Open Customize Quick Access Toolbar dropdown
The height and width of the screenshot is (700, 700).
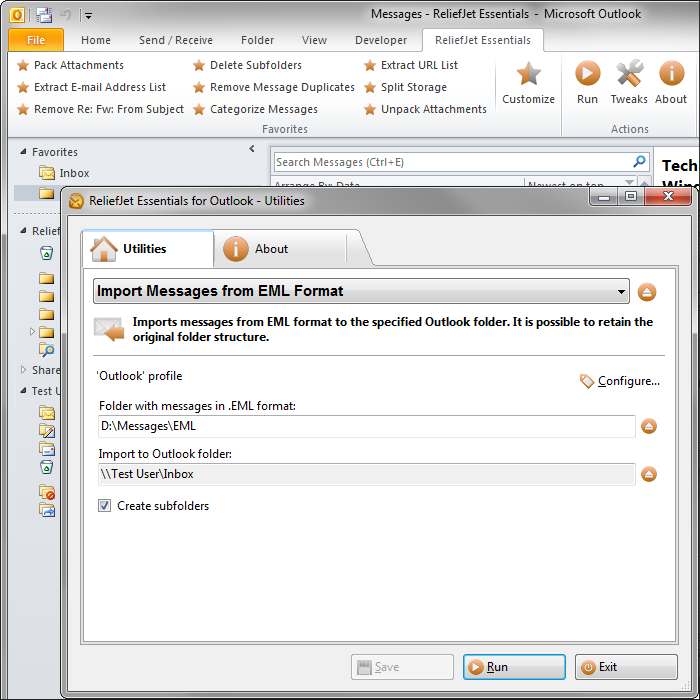coord(88,16)
